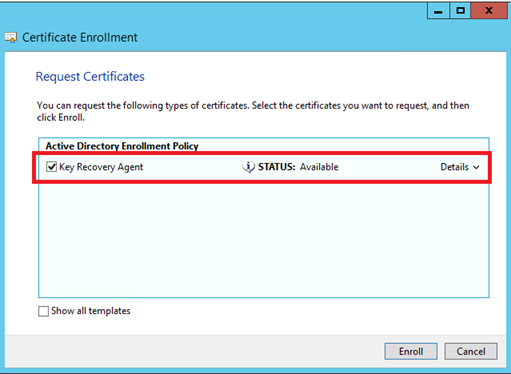Viewport: 511px width, 374px height.
Task: Select the Key Recovery Agent label
Action: (x=101, y=167)
